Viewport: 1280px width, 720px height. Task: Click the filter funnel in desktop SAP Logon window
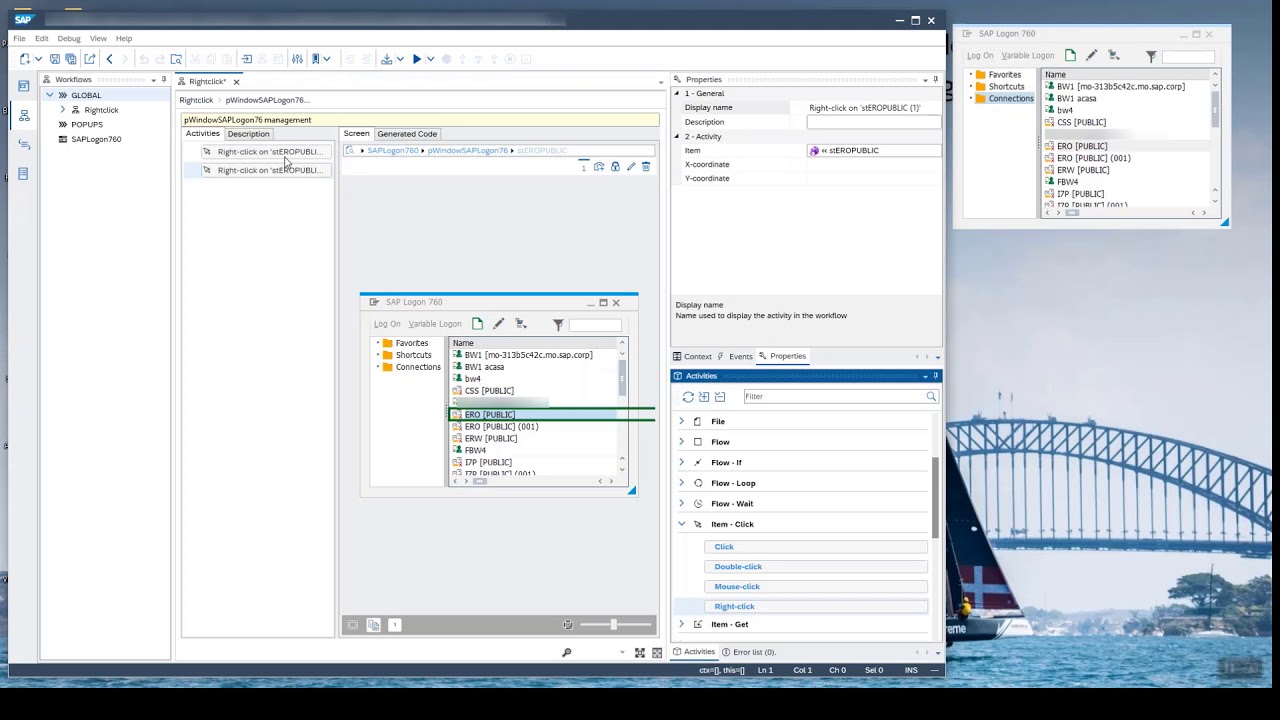[x=1151, y=56]
